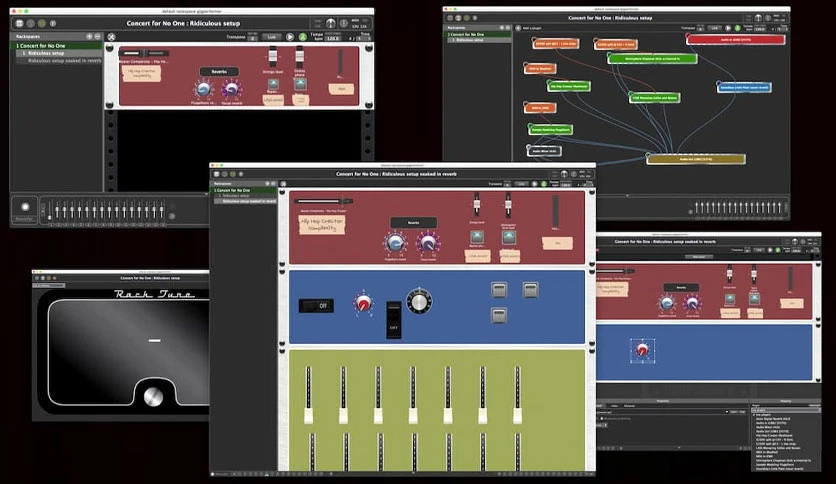Start playback with play button in top-left window
The height and width of the screenshot is (484, 836).
[x=290, y=37]
